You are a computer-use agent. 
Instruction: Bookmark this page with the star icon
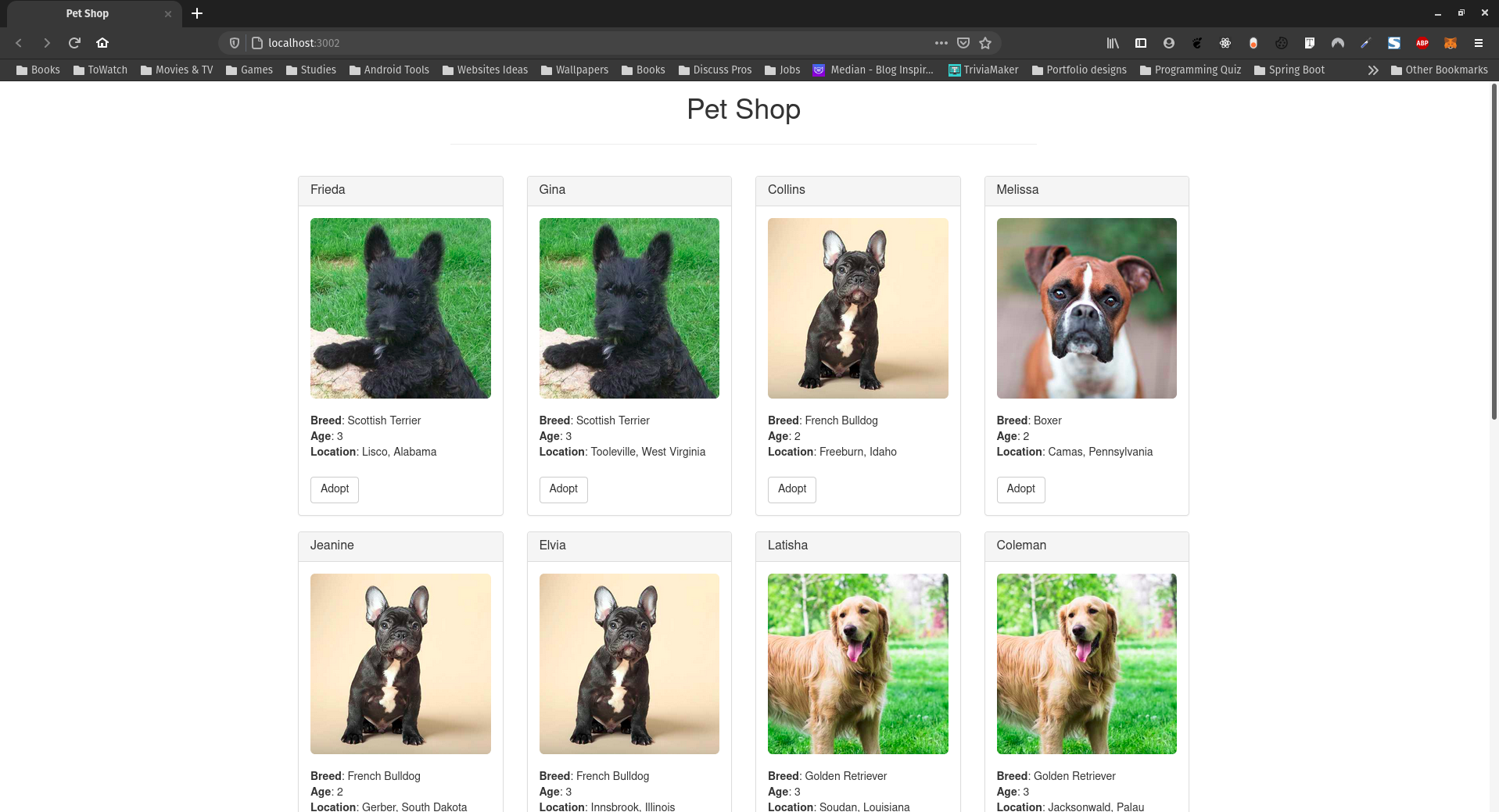tap(985, 43)
